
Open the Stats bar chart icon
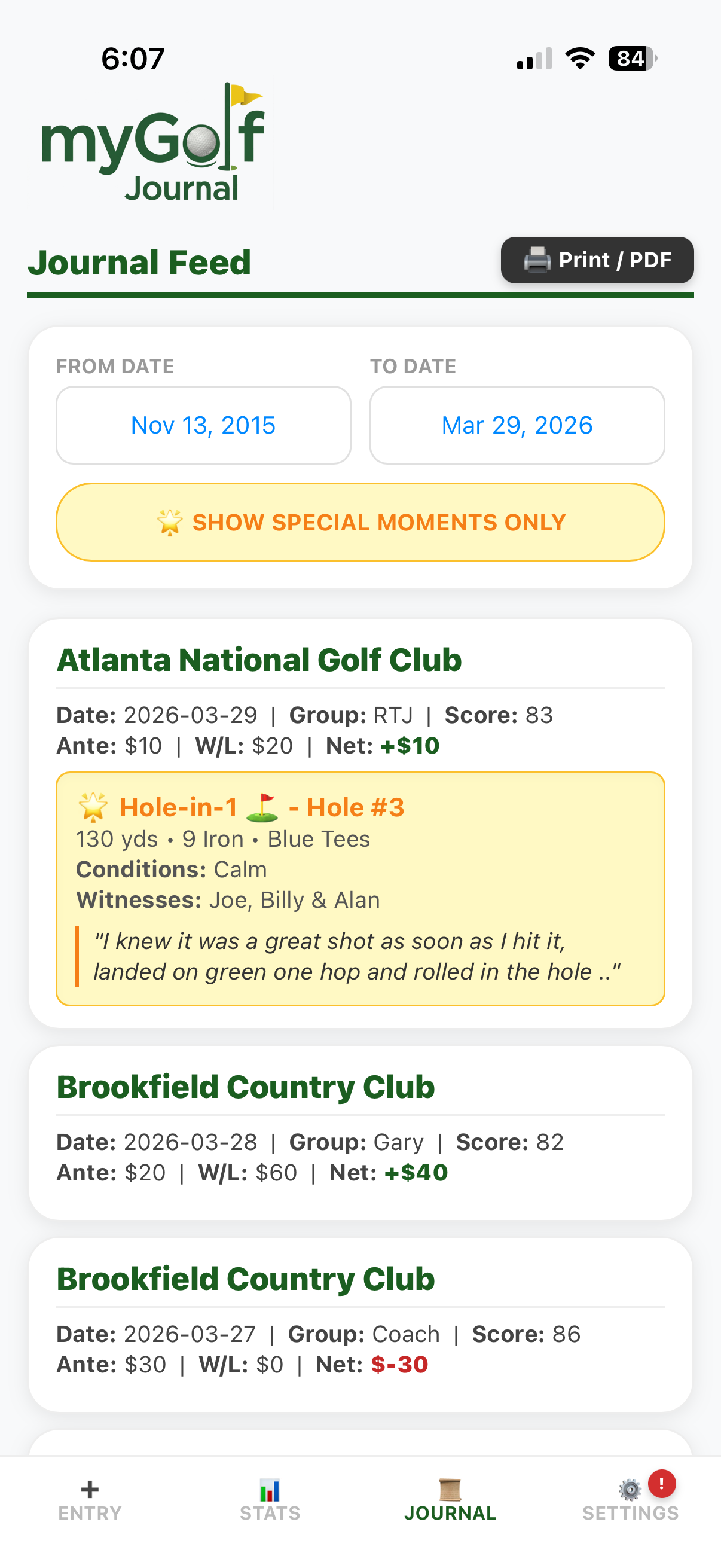coord(270,1490)
